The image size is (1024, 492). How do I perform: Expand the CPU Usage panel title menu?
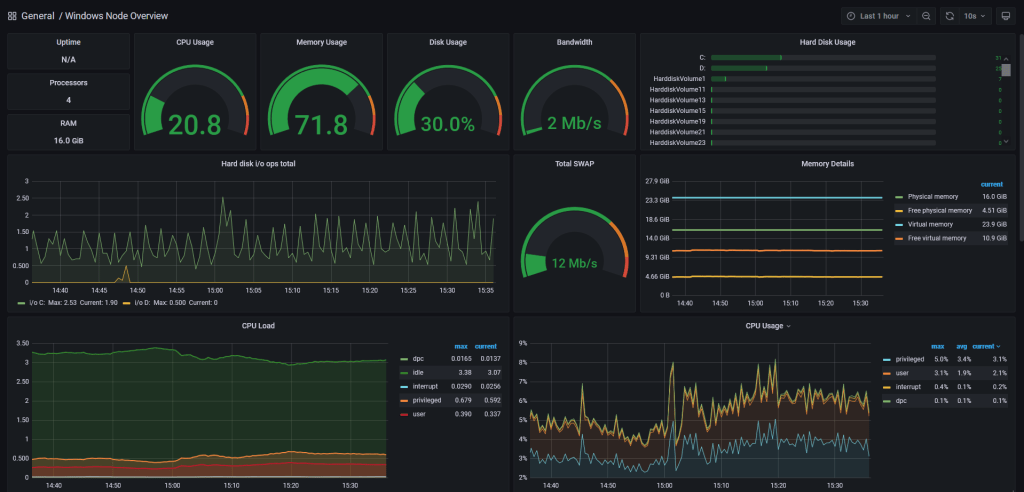(767, 326)
